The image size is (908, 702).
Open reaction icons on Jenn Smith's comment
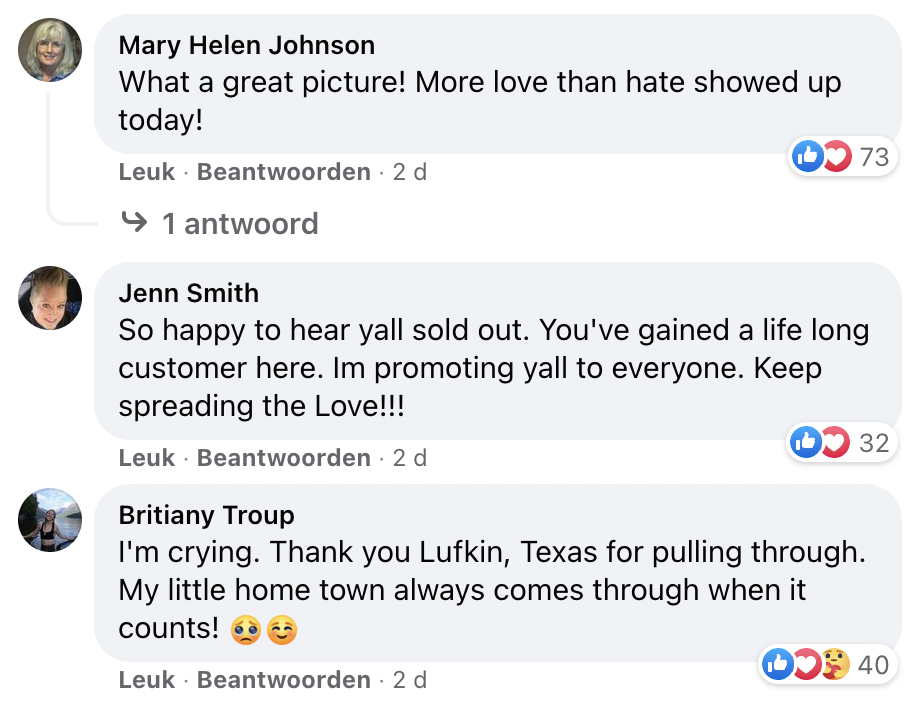point(821,442)
